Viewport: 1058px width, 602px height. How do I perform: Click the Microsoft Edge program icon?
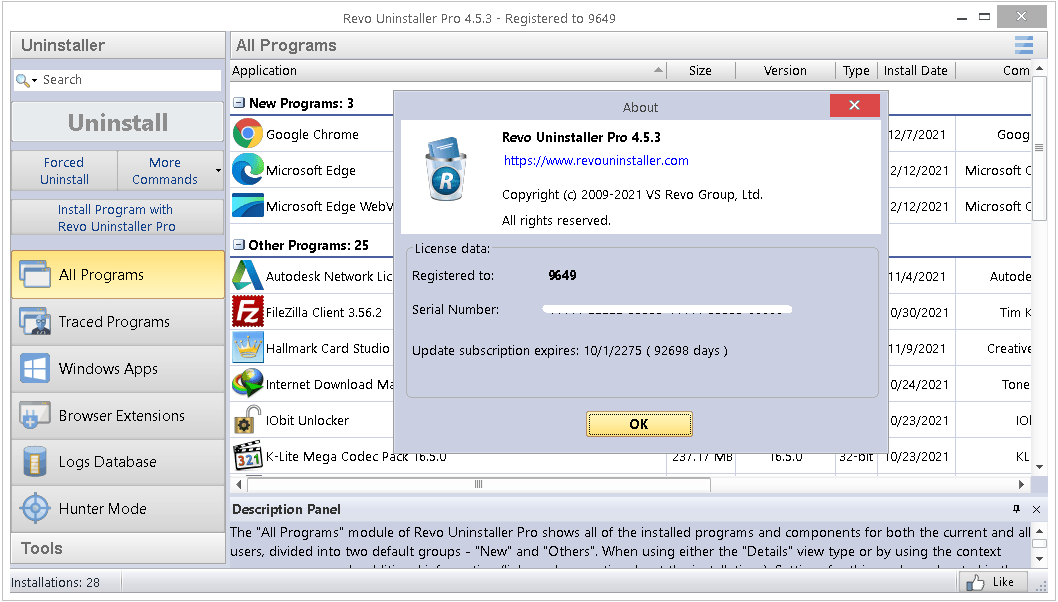pyautogui.click(x=248, y=169)
